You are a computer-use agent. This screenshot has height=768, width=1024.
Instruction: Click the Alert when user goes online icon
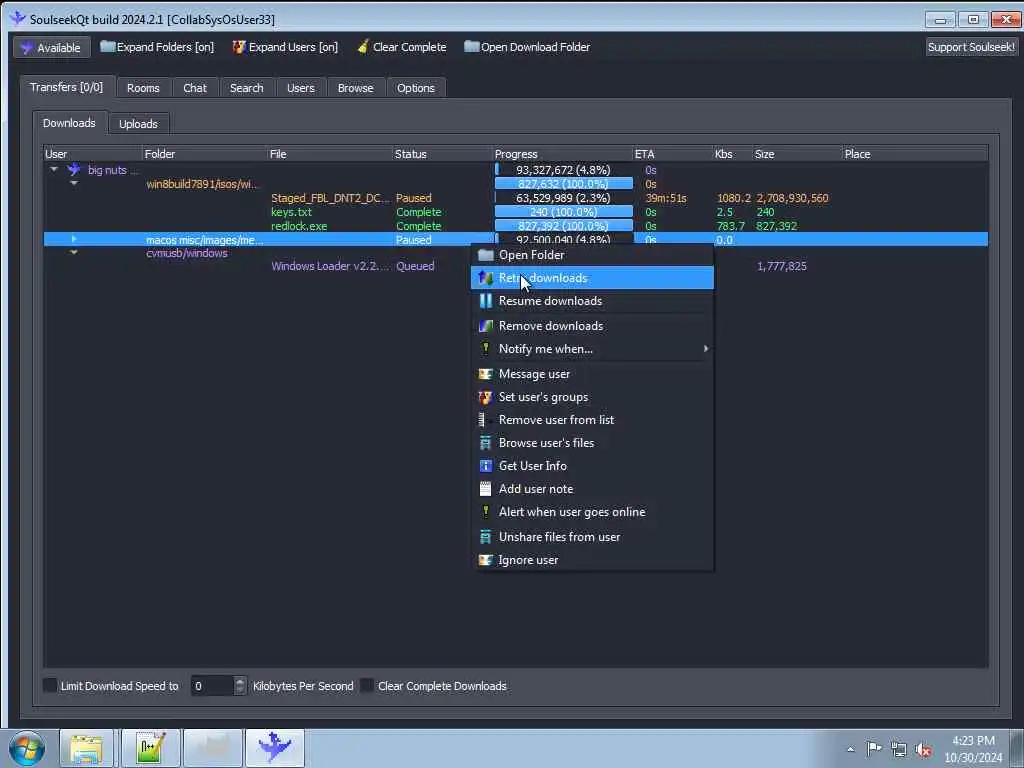coord(485,511)
